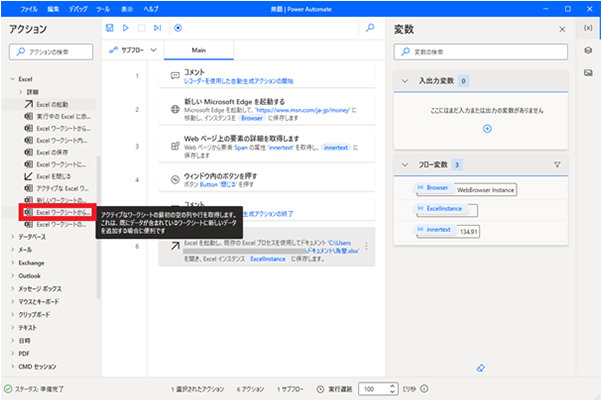Click the アクションの検索 search field
This screenshot has width=602, height=401.
[x=51, y=51]
